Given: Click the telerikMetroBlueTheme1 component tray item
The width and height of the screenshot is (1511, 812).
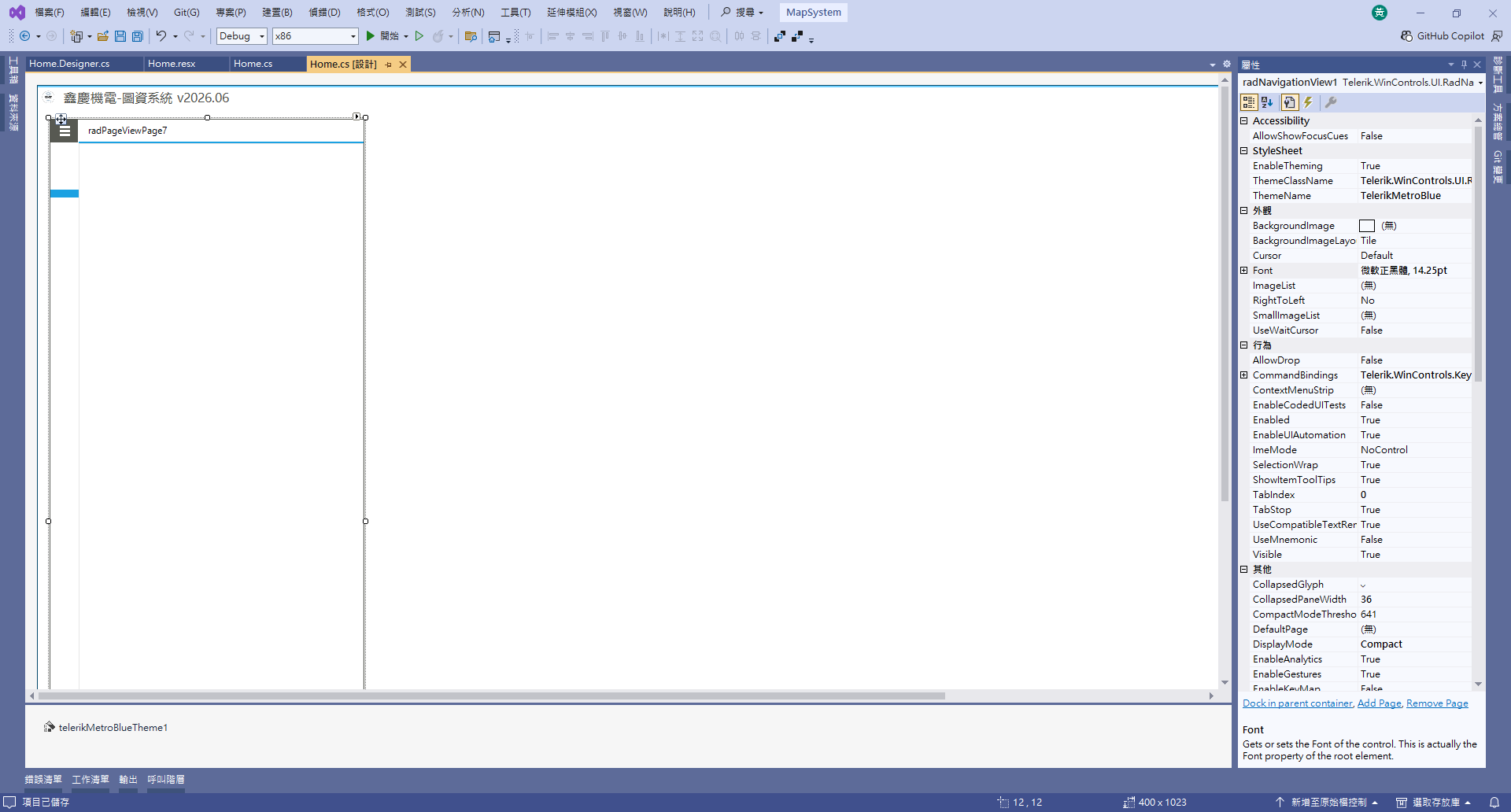Looking at the screenshot, I should click(x=105, y=727).
